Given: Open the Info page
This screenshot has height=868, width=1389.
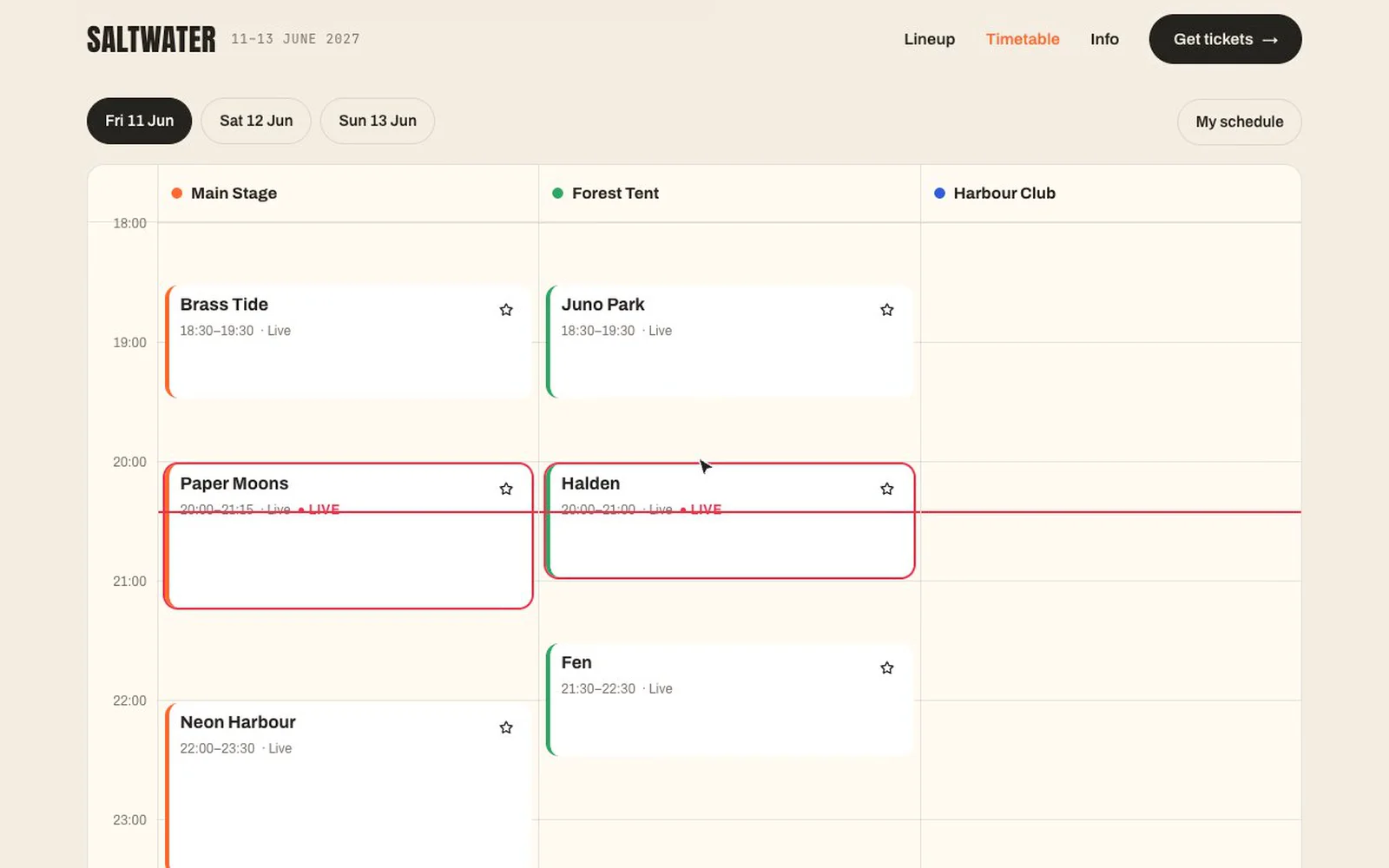Looking at the screenshot, I should coord(1104,39).
